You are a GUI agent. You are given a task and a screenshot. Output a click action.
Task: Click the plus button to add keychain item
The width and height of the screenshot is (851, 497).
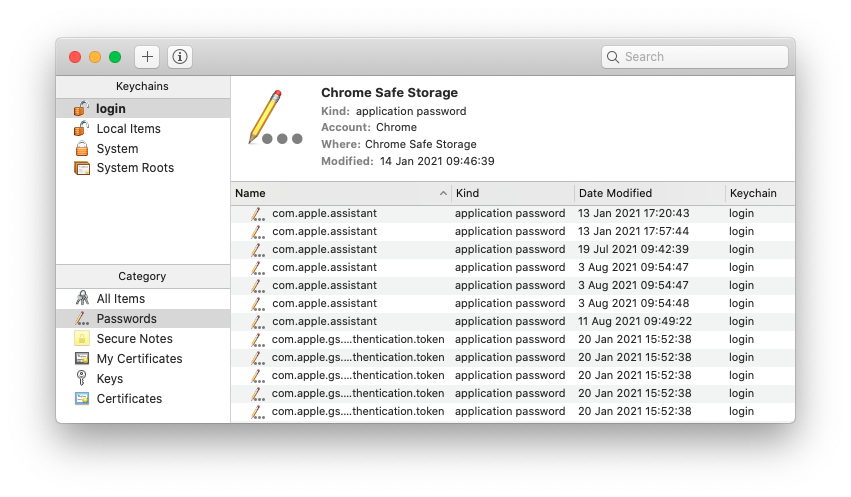tap(147, 57)
